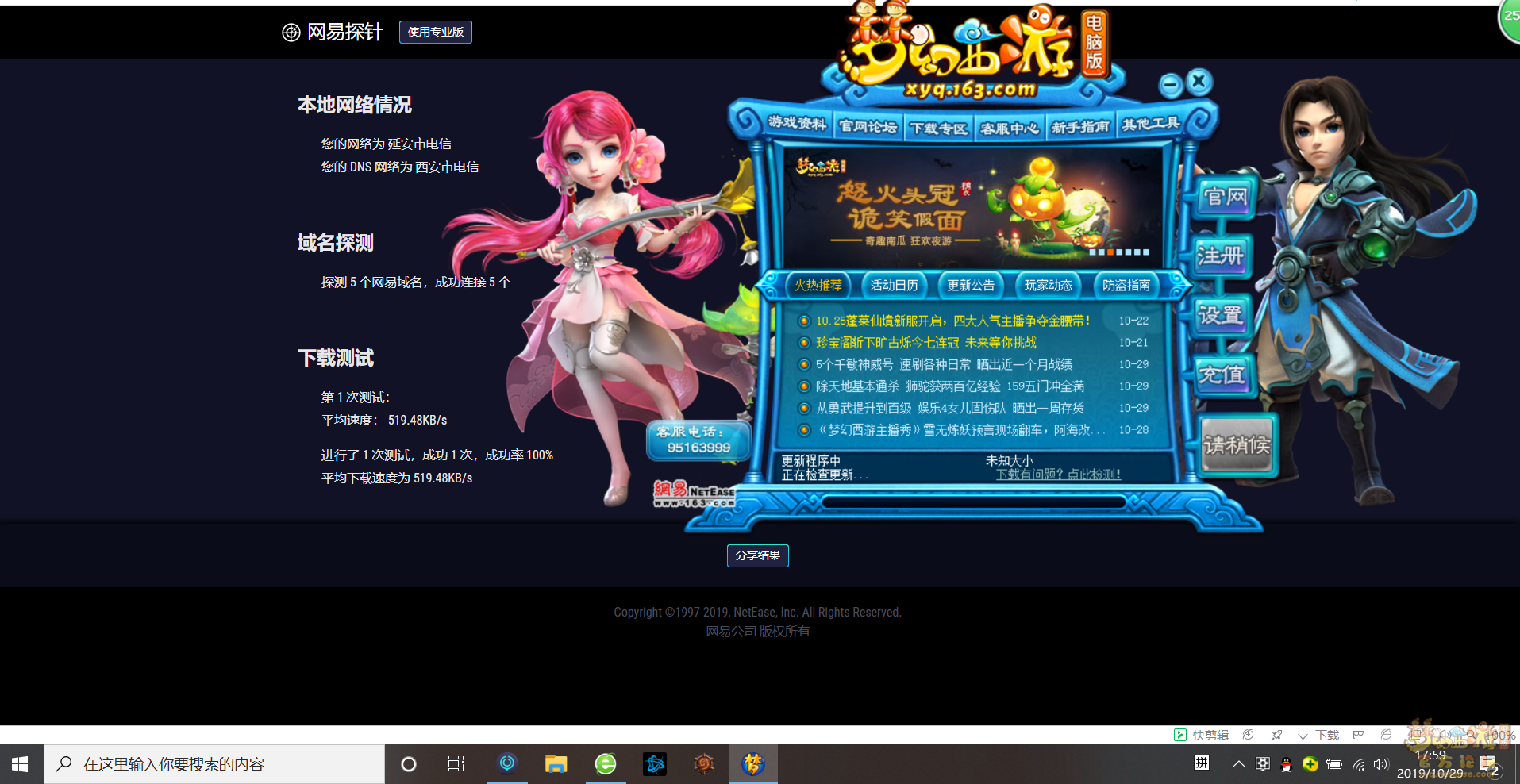
Task: Click the volume speaker tray icon
Action: coord(1381,764)
